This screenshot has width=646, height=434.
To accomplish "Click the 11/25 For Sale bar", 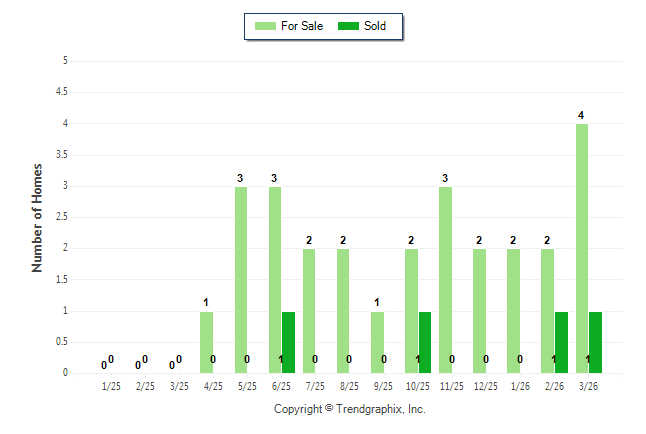I will (445, 280).
